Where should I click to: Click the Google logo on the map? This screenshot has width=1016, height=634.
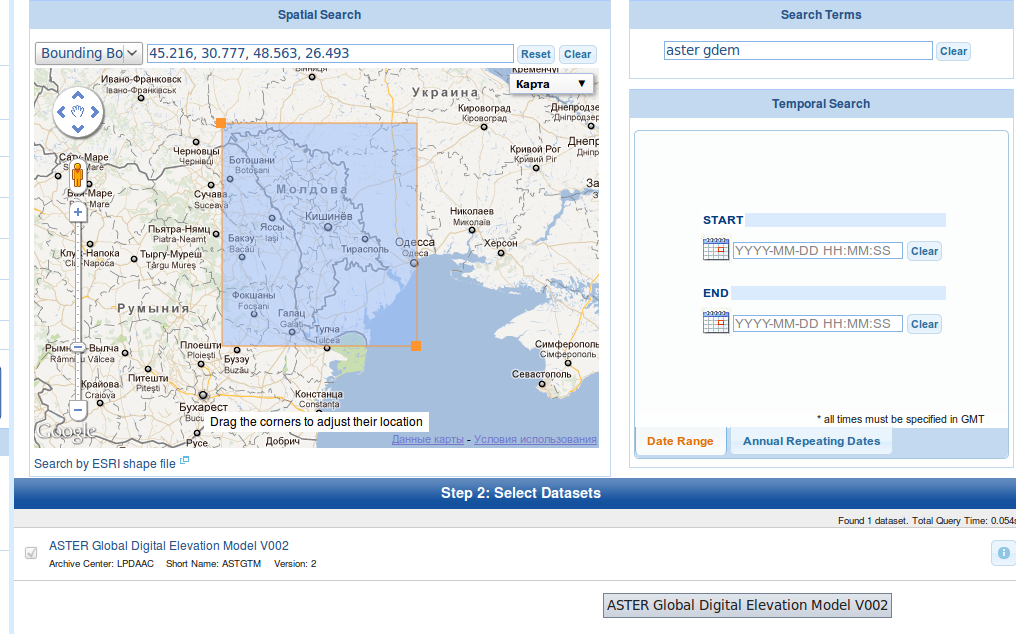[67, 431]
